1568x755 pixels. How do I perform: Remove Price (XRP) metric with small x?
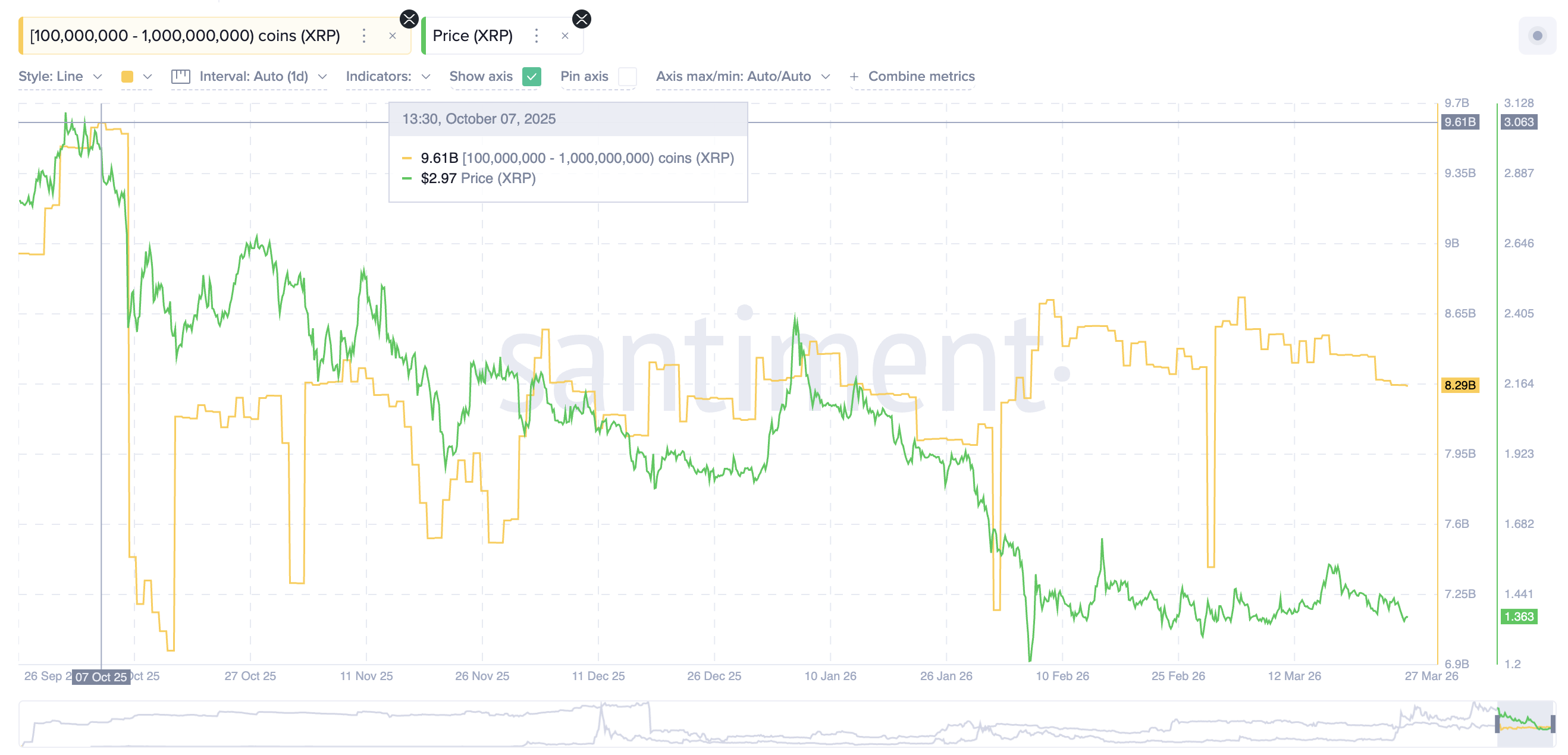[x=565, y=36]
